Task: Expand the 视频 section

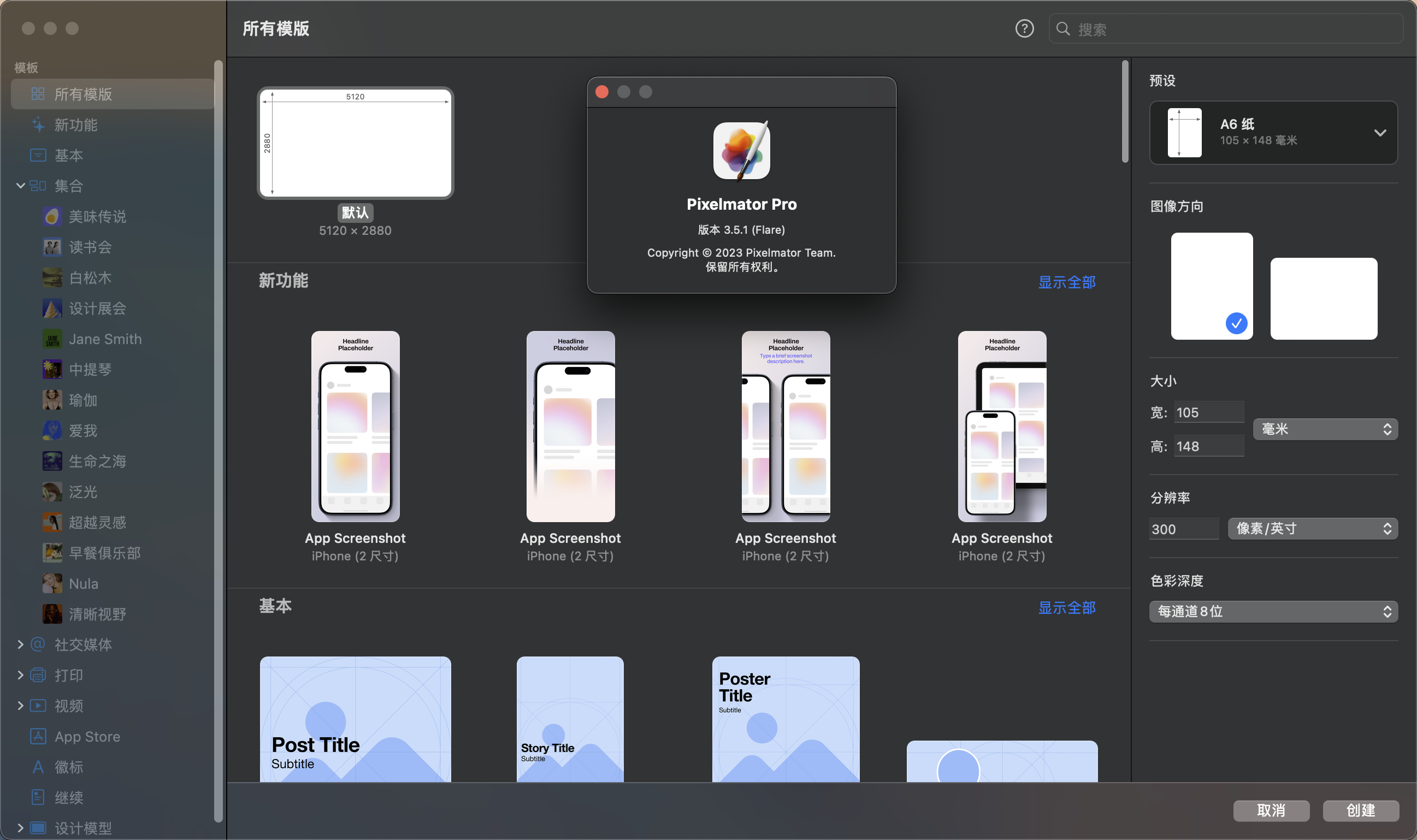Action: [20, 705]
